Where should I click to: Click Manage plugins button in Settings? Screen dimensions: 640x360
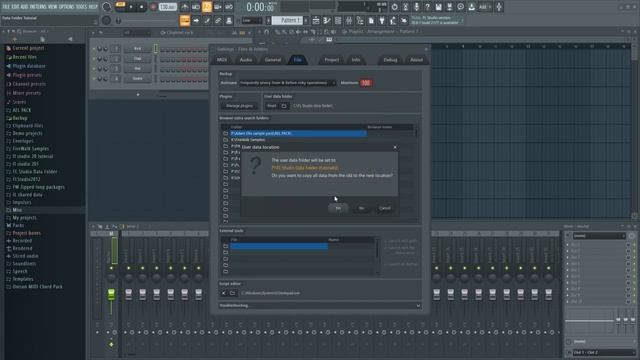pos(240,106)
